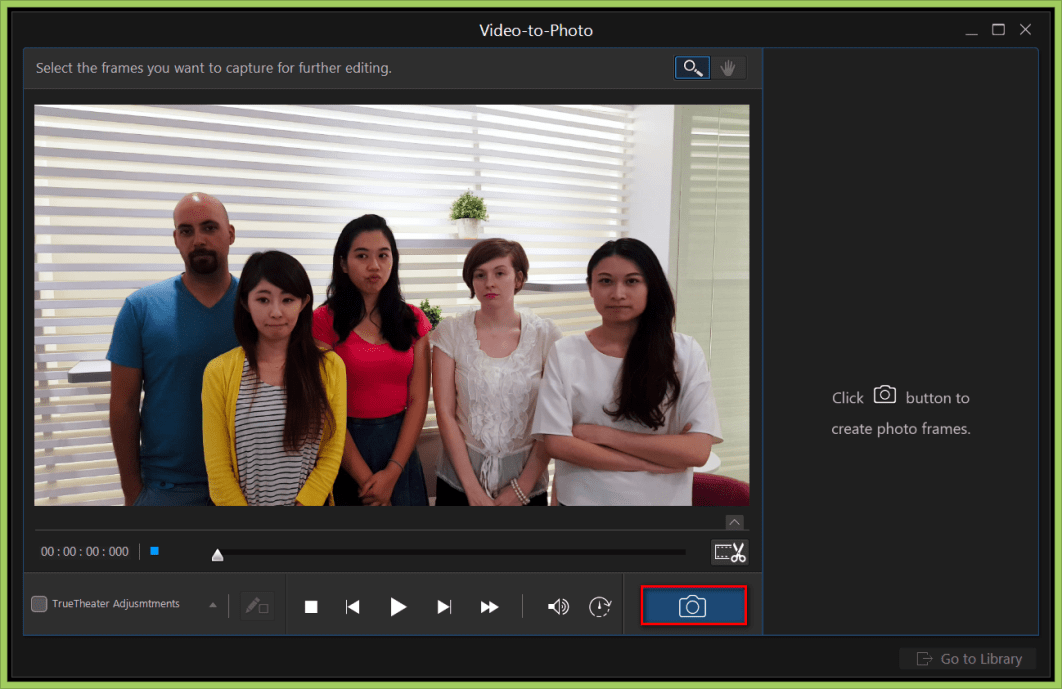Open the volume speaker control

558,607
